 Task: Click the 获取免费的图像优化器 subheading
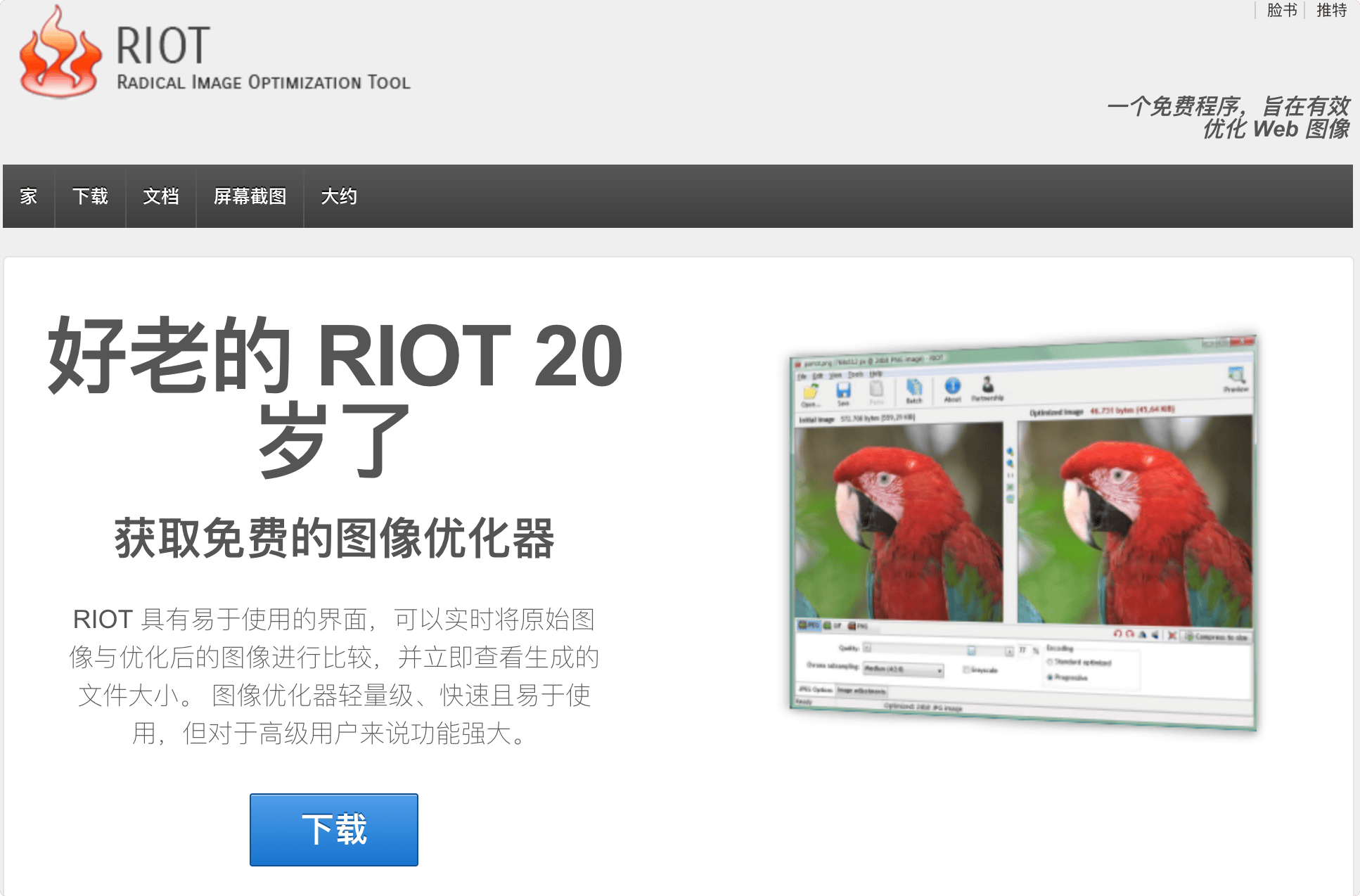point(335,539)
